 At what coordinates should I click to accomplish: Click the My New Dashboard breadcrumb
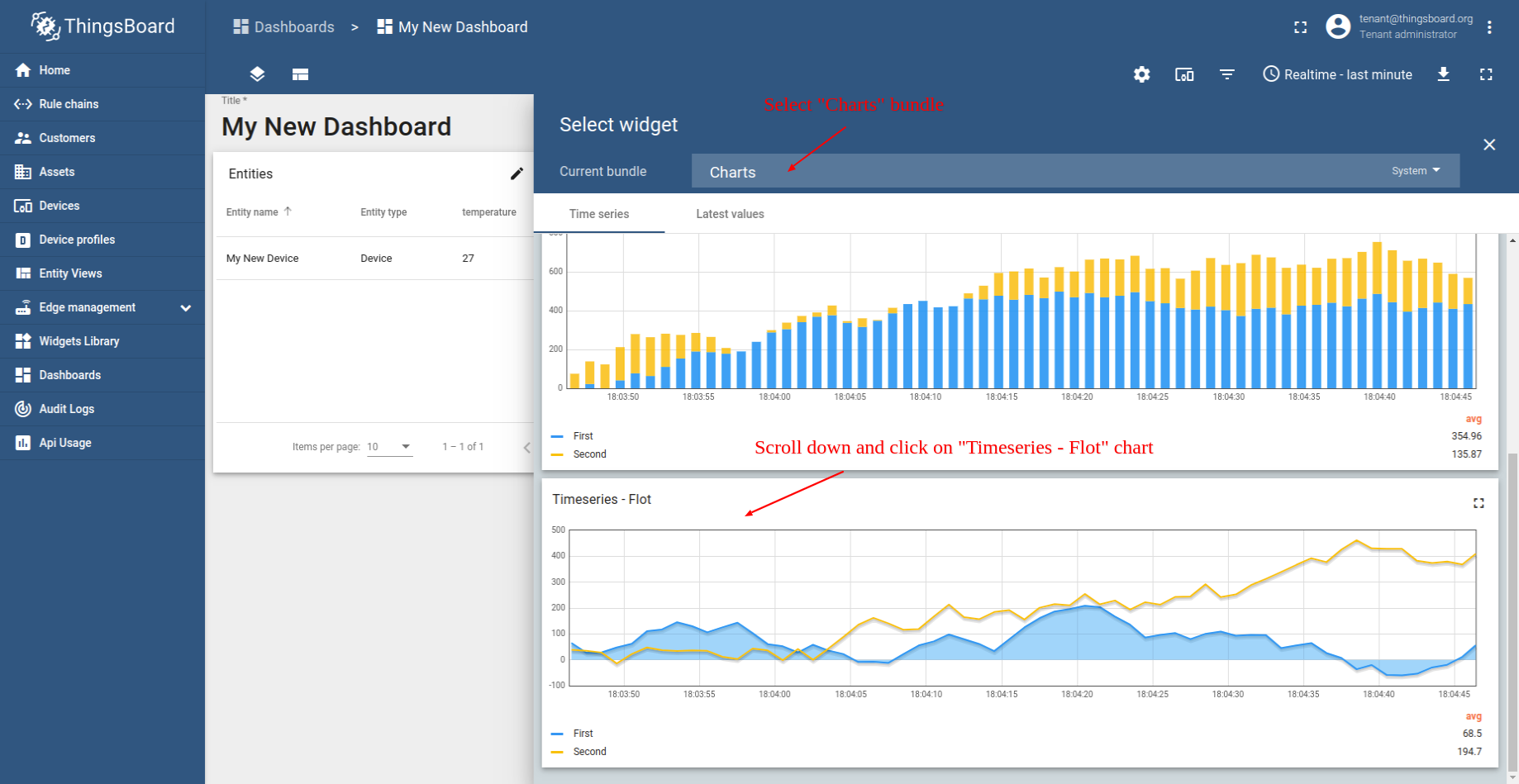pyautogui.click(x=452, y=27)
